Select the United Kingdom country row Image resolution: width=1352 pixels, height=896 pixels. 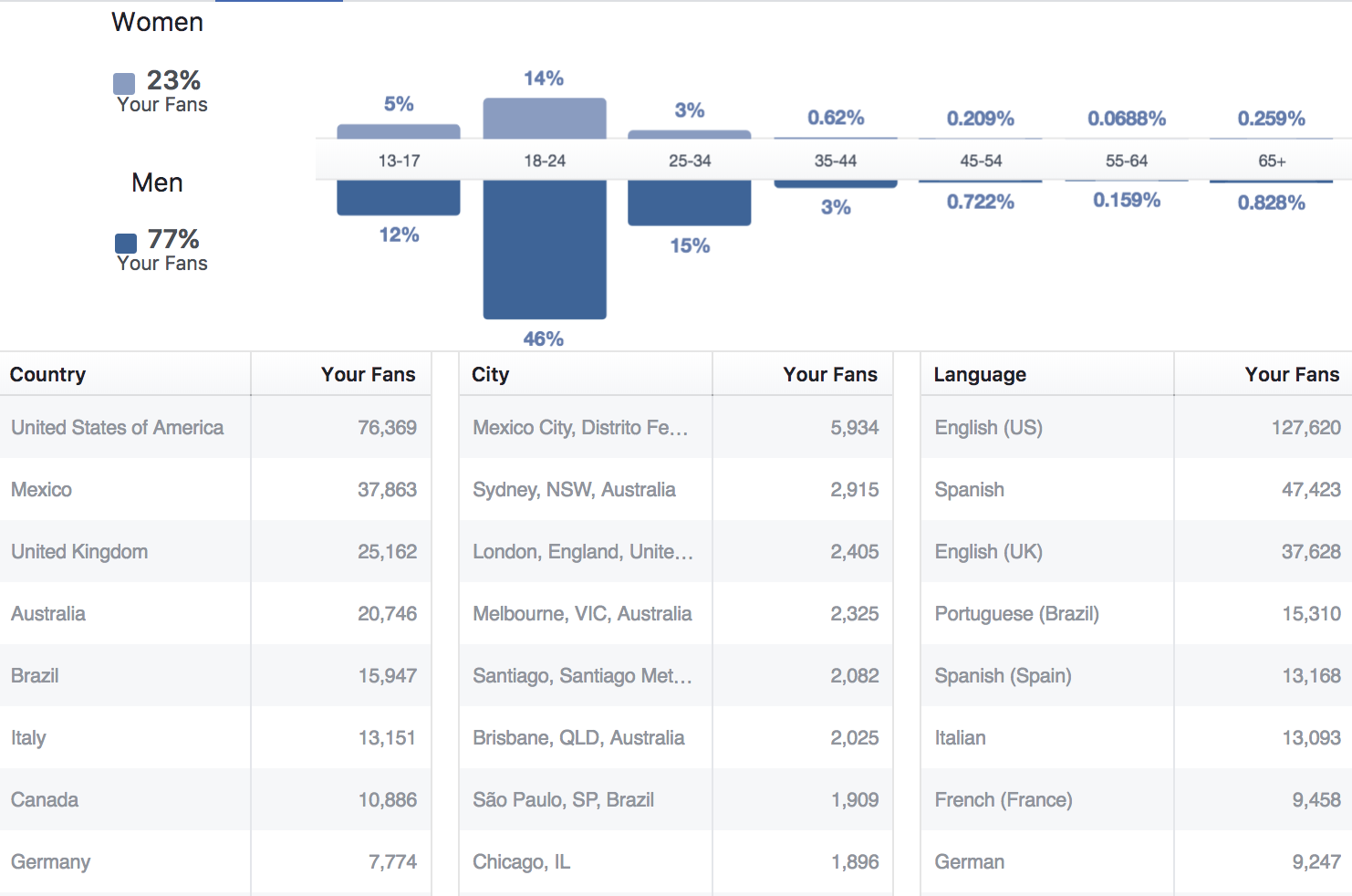[x=216, y=551]
